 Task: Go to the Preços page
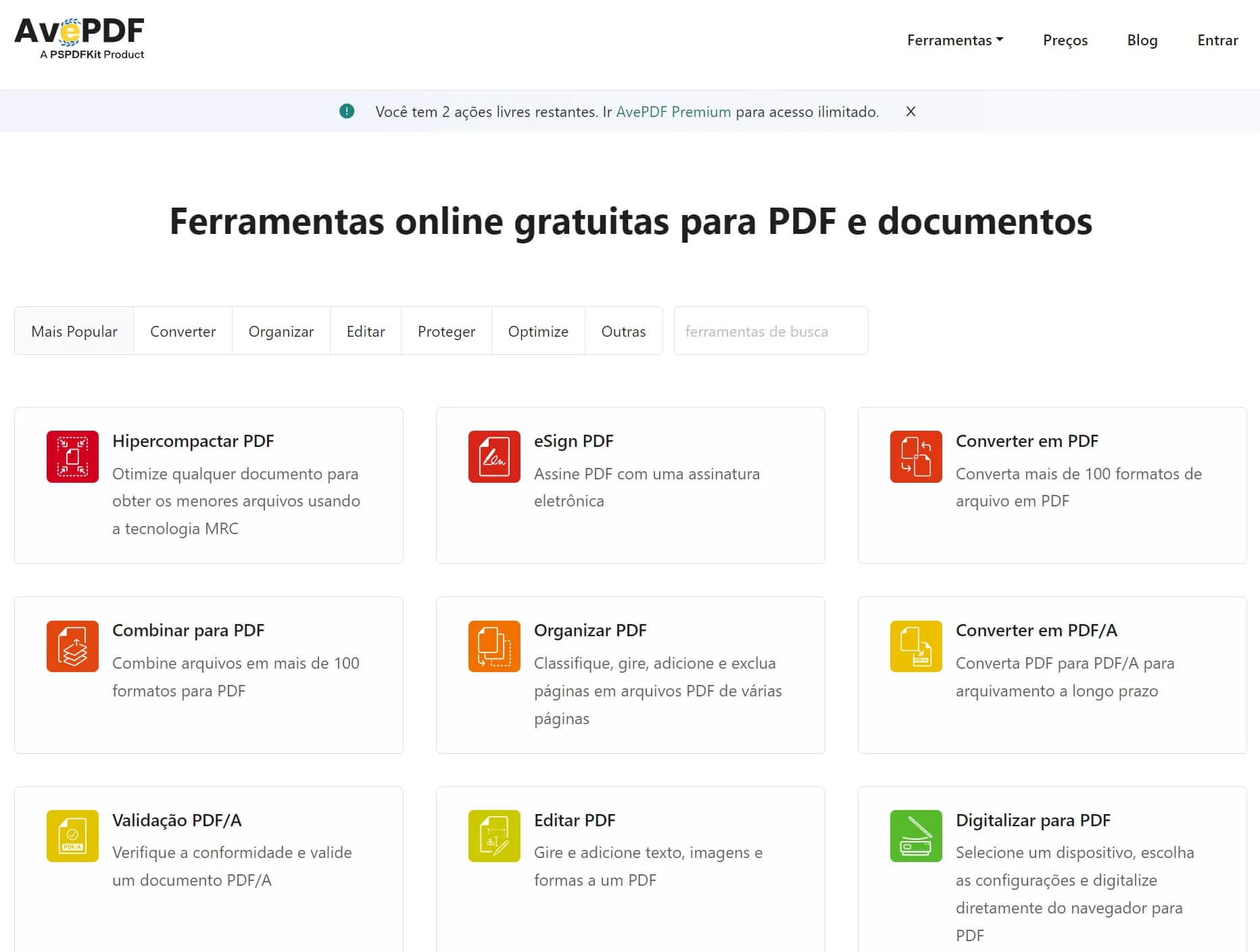[x=1065, y=40]
